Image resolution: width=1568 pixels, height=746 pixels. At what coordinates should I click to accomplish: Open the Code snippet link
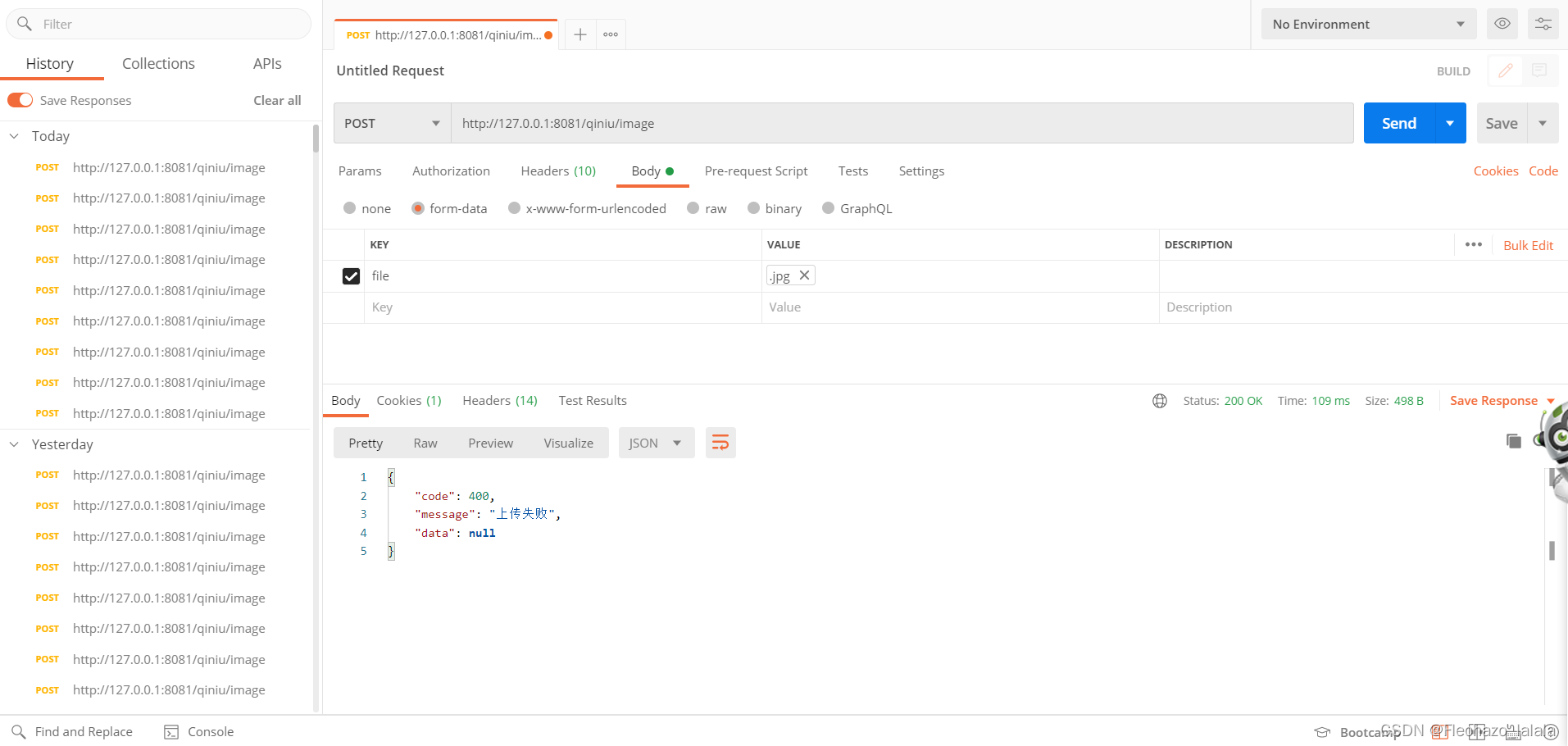tap(1543, 171)
